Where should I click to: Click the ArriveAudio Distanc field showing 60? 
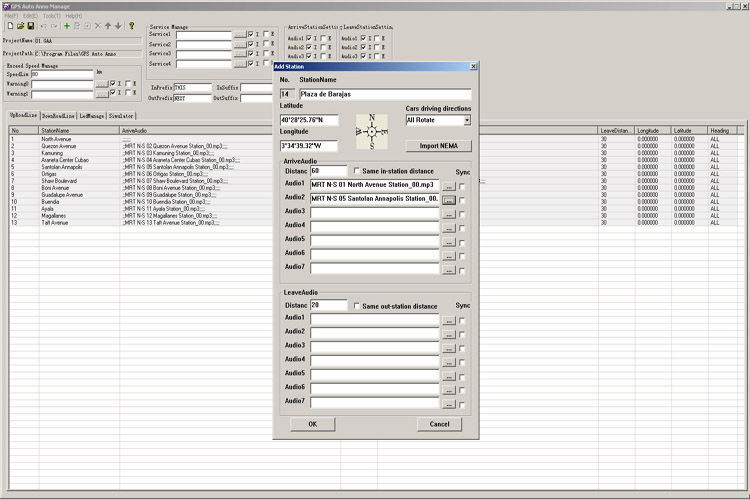(329, 171)
